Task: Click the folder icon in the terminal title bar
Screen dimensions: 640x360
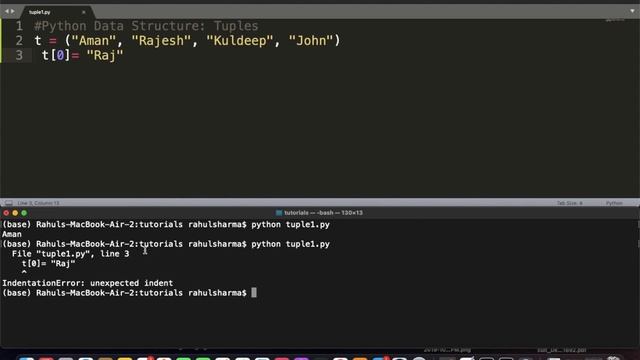Action: (279, 213)
